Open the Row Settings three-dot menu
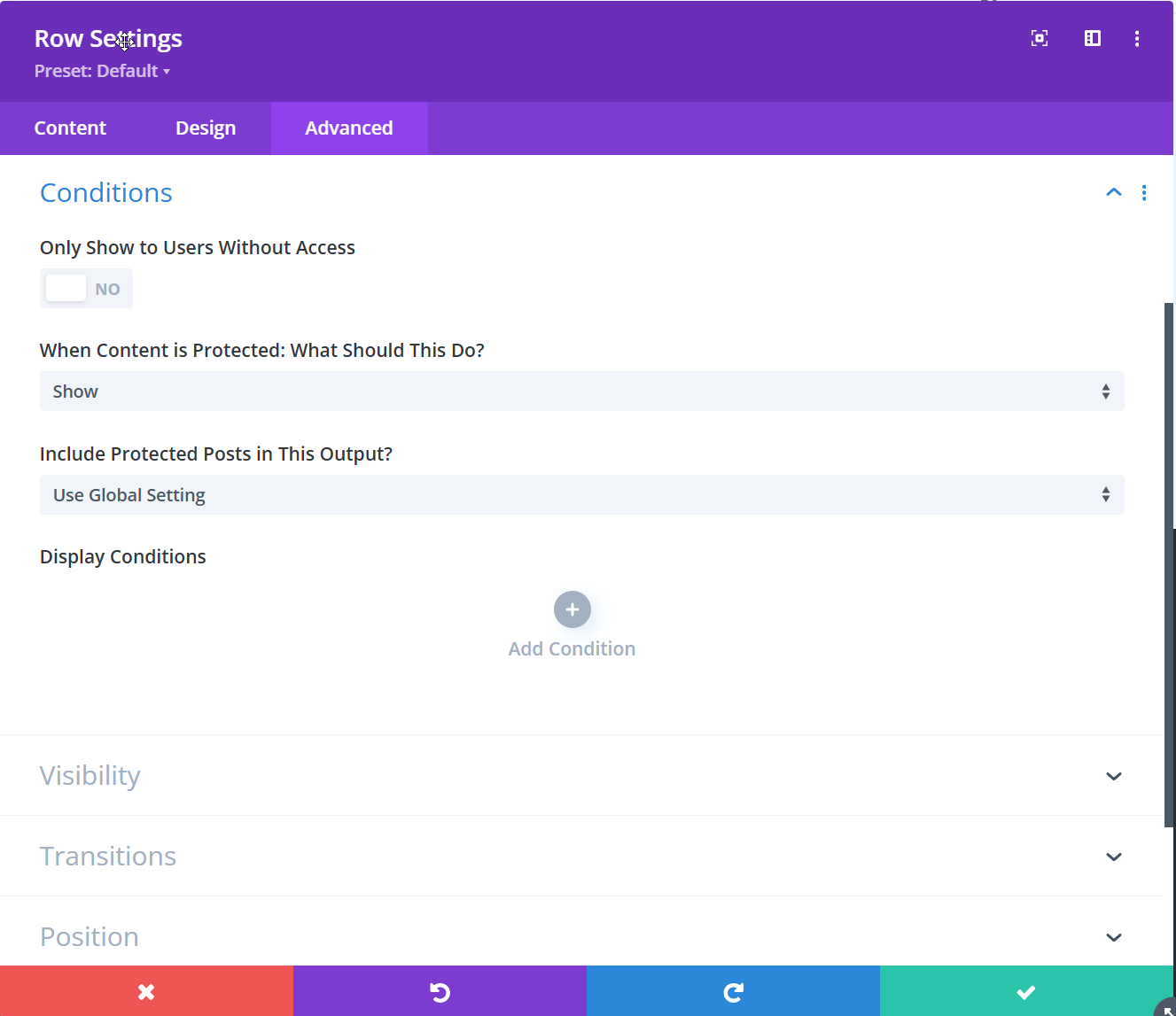 pyautogui.click(x=1137, y=38)
